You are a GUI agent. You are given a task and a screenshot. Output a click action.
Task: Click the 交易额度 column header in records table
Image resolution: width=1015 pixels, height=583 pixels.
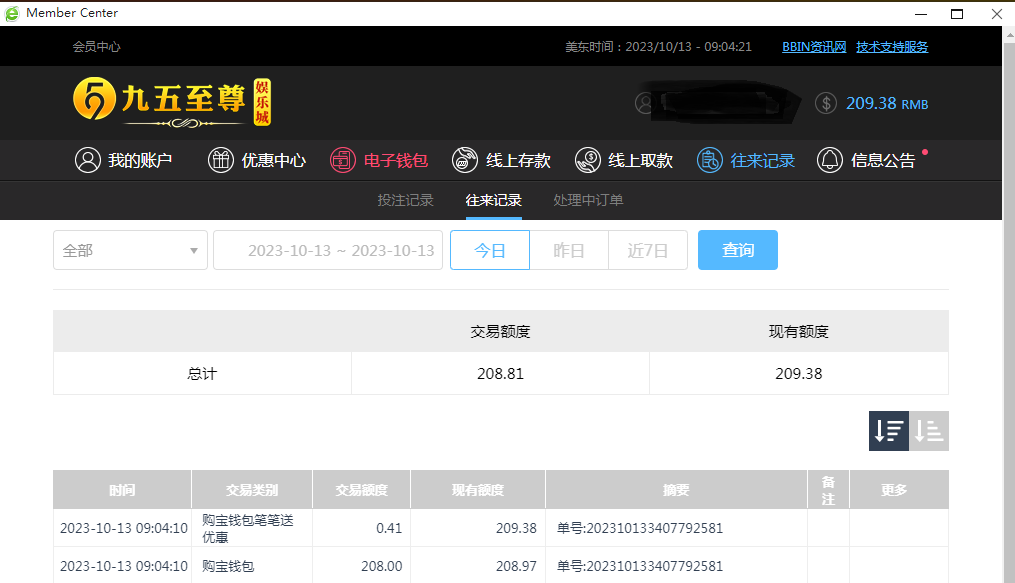361,490
